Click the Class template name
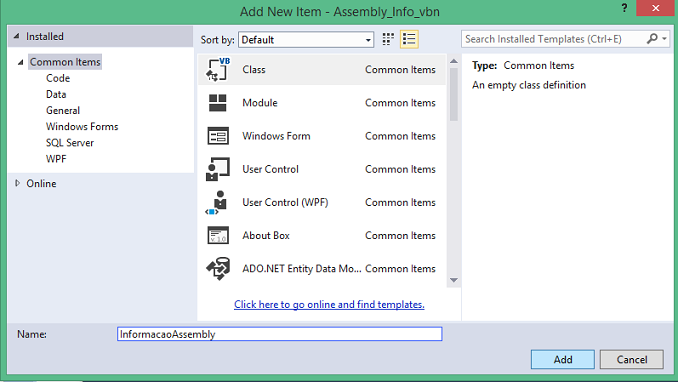678x382 pixels. coord(254,70)
